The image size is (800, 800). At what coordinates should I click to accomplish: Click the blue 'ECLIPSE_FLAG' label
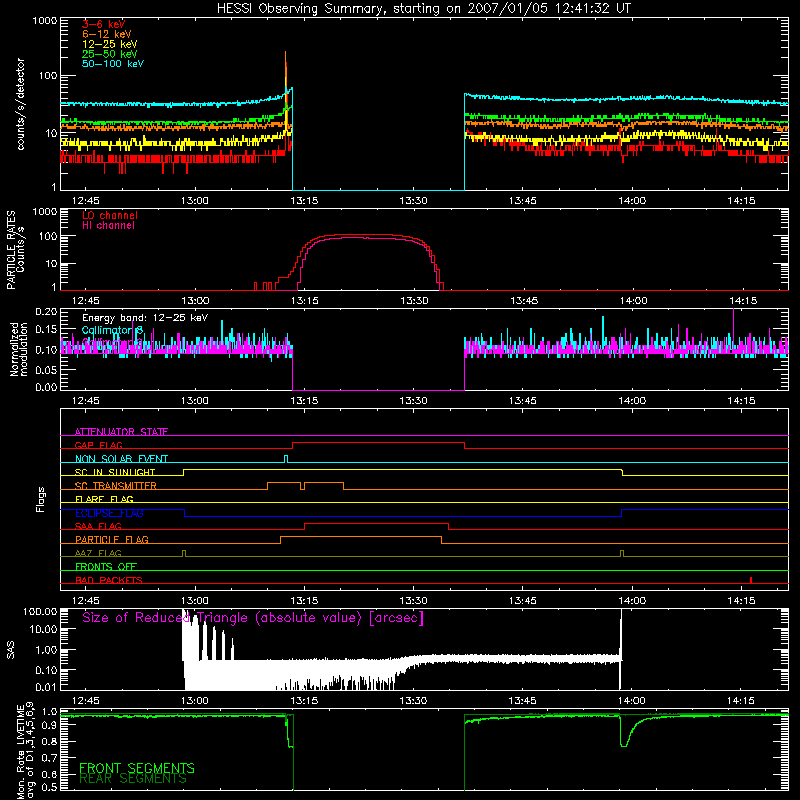[109, 513]
